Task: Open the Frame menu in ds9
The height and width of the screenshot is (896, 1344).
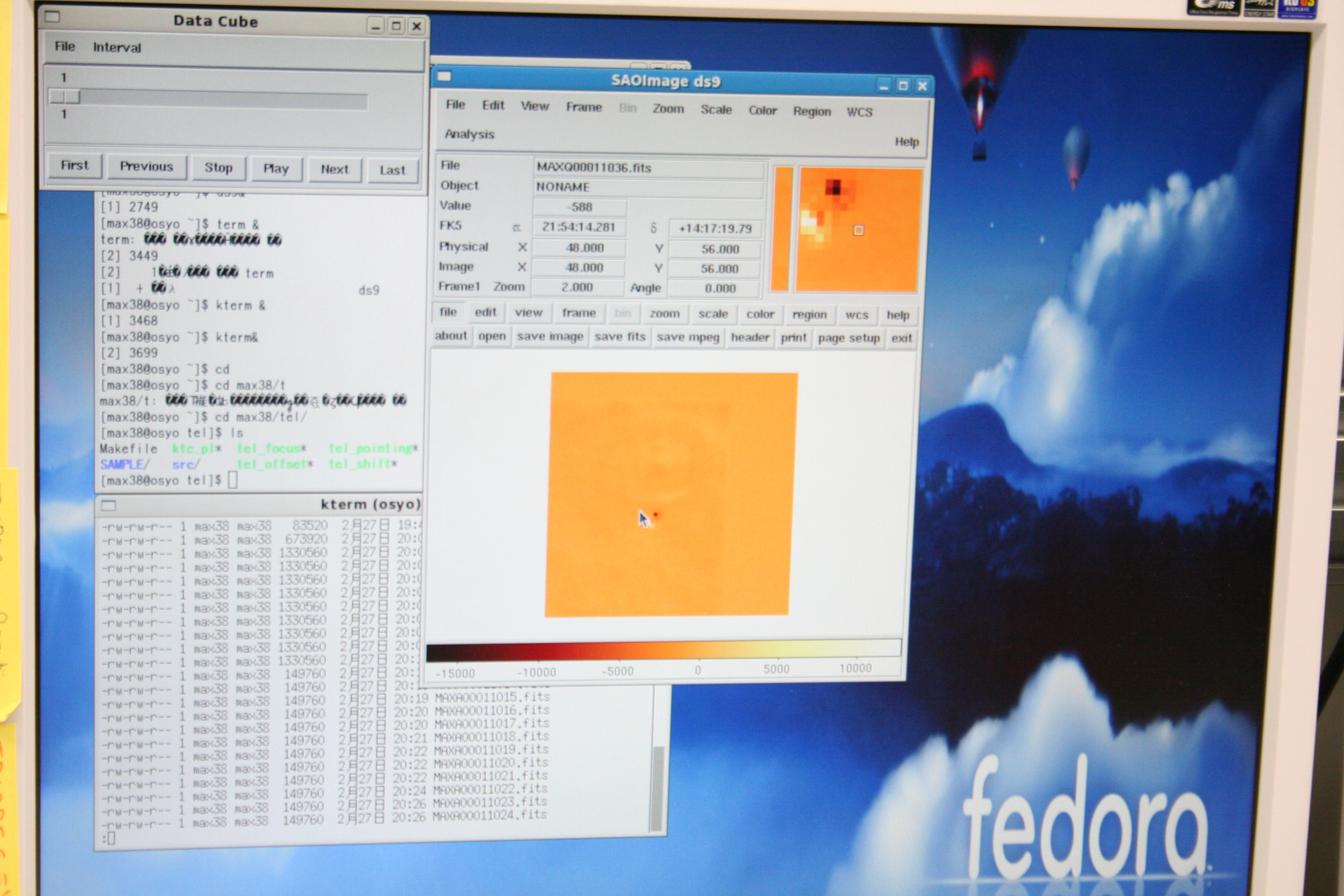Action: coord(583,107)
